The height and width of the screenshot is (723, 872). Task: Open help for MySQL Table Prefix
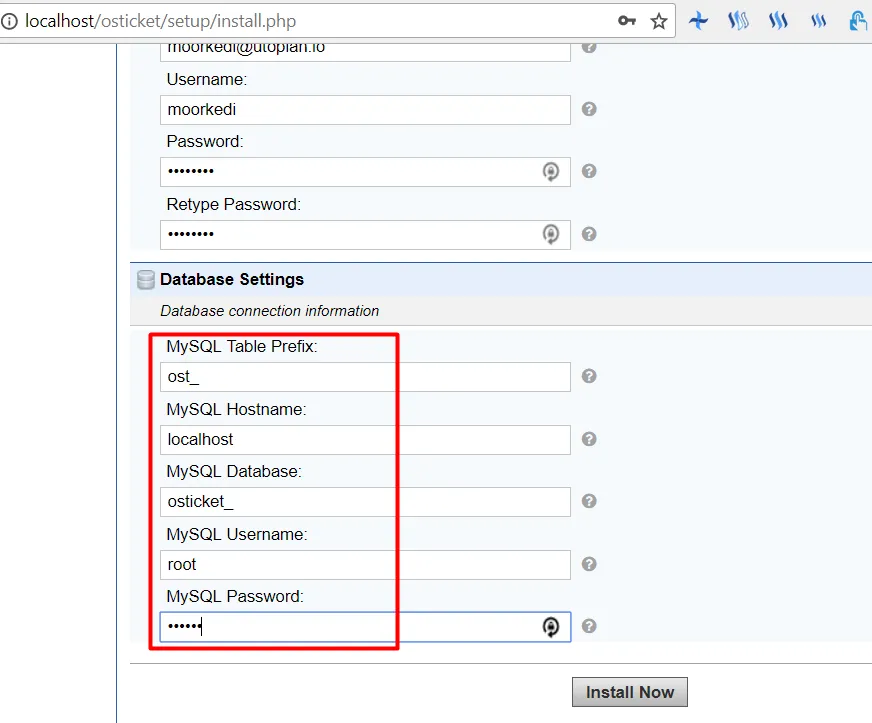(589, 377)
